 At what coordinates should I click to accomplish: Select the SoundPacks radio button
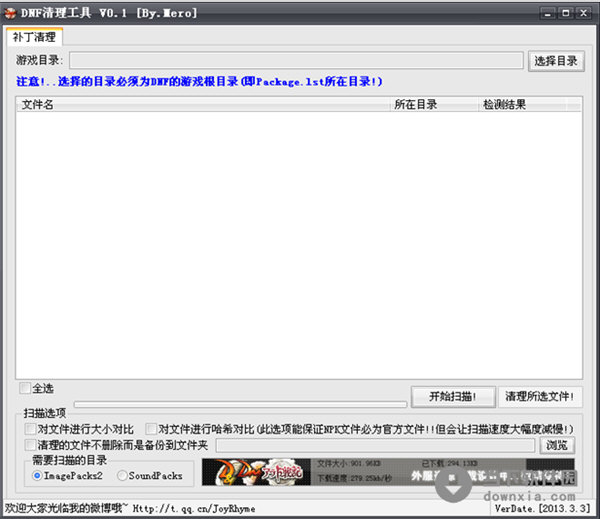122,475
